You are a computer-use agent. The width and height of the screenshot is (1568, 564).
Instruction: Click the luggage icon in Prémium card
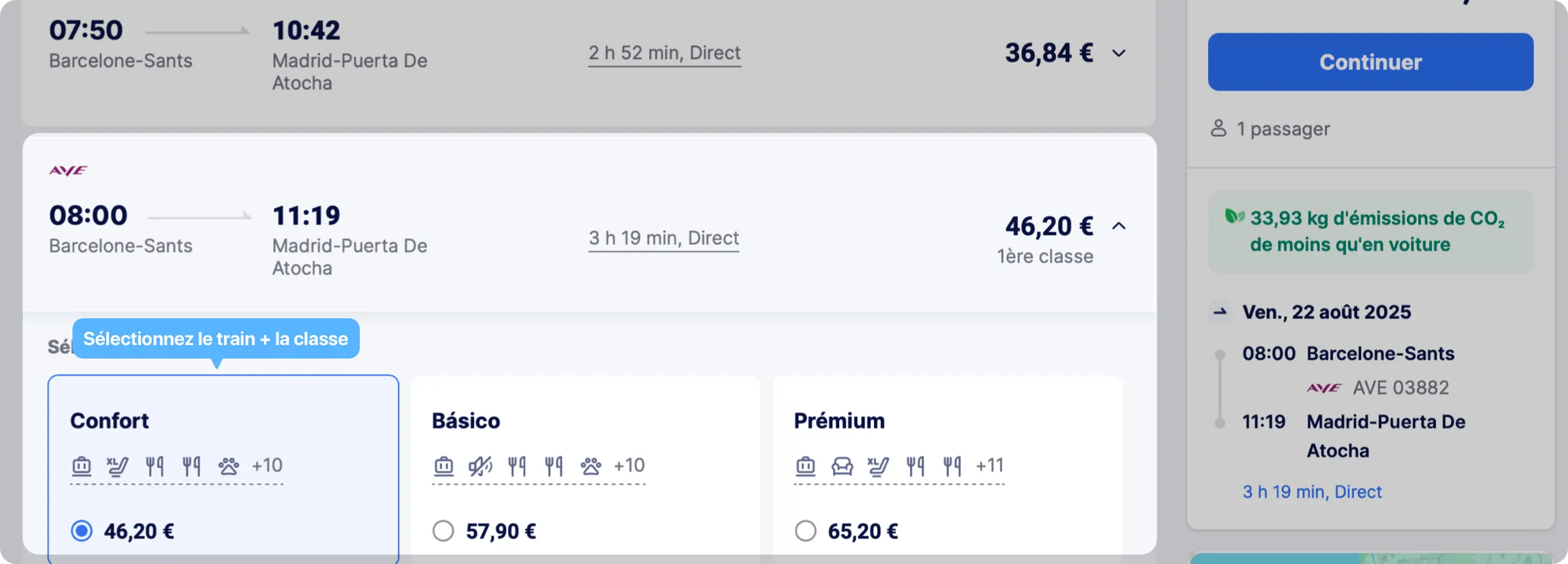point(805,465)
